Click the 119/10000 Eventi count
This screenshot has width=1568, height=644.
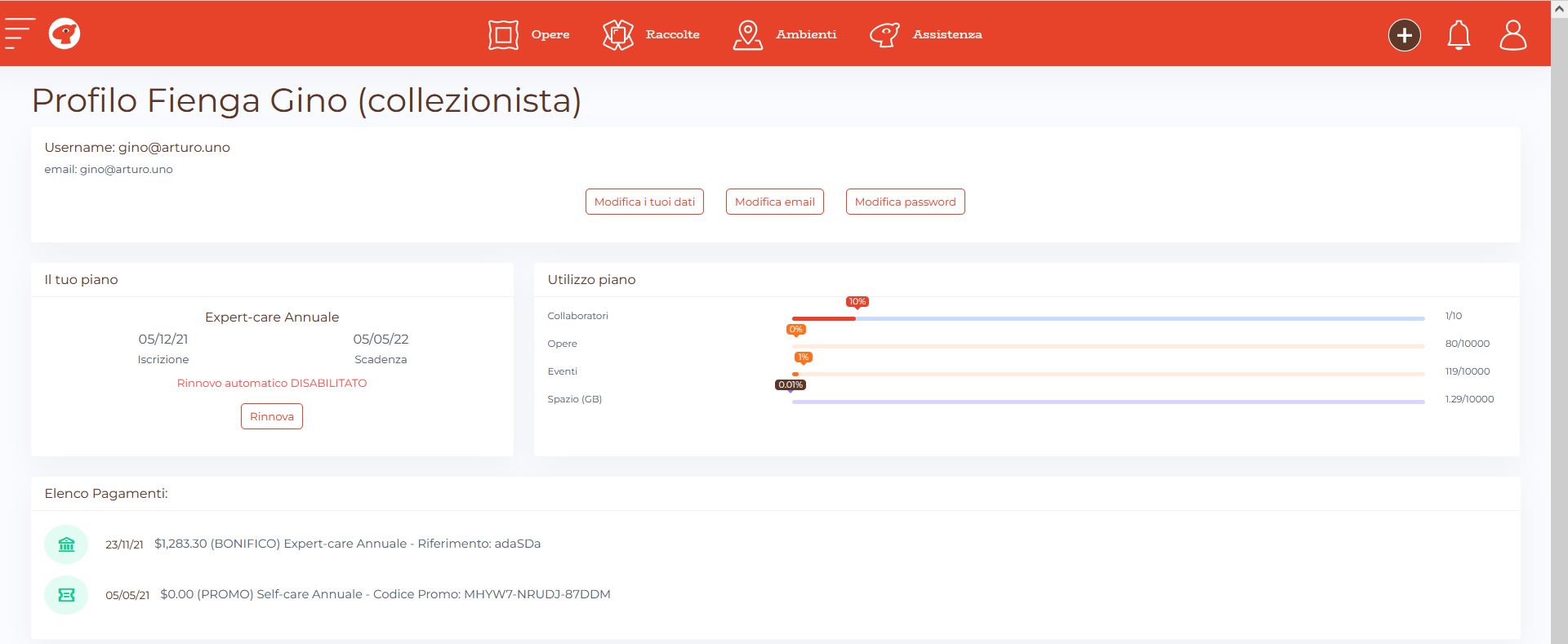[1468, 371]
